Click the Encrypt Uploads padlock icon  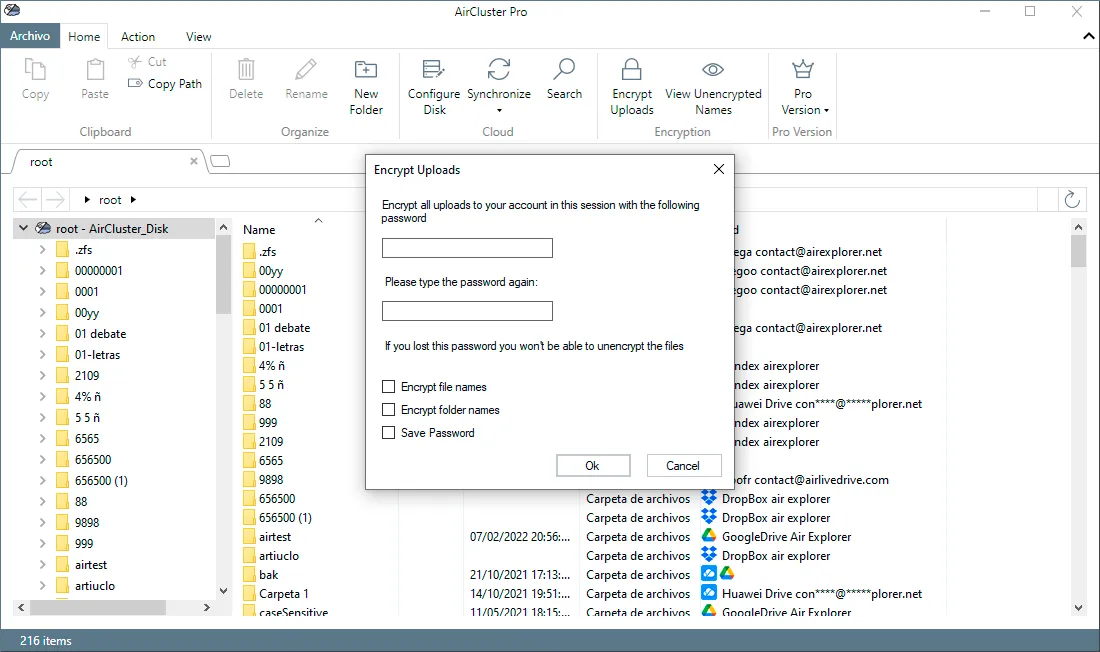click(631, 69)
